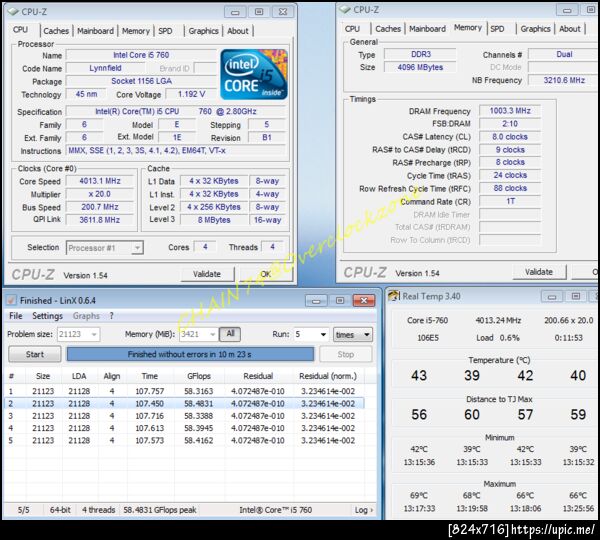The height and width of the screenshot is (540, 600).
Task: Click the Real Temp title icon
Action: (394, 296)
